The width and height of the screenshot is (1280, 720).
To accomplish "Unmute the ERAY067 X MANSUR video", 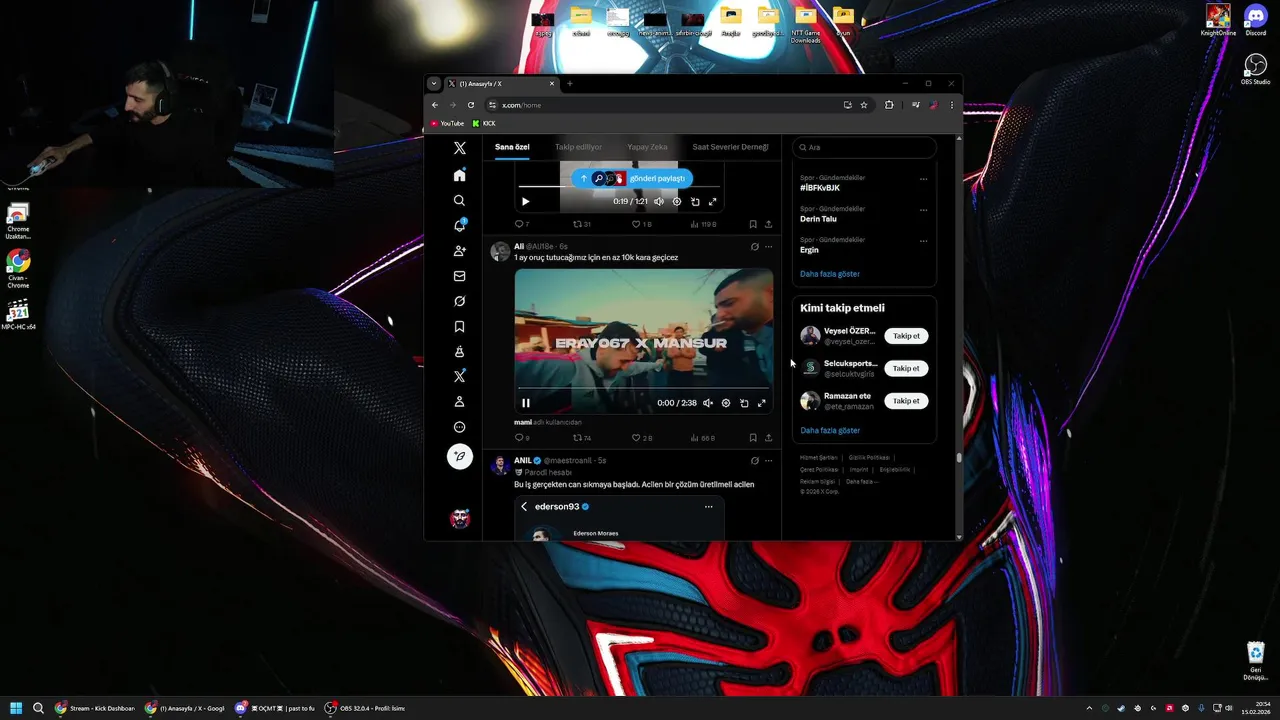I will pos(708,403).
